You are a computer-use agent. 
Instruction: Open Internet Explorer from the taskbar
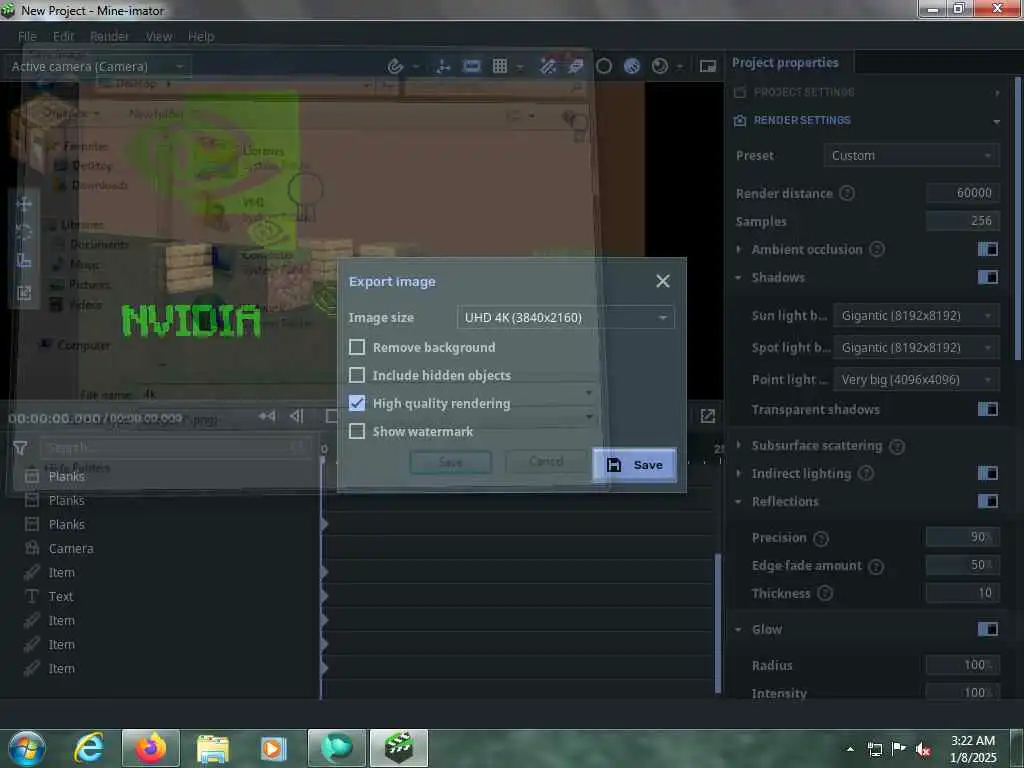(89, 748)
